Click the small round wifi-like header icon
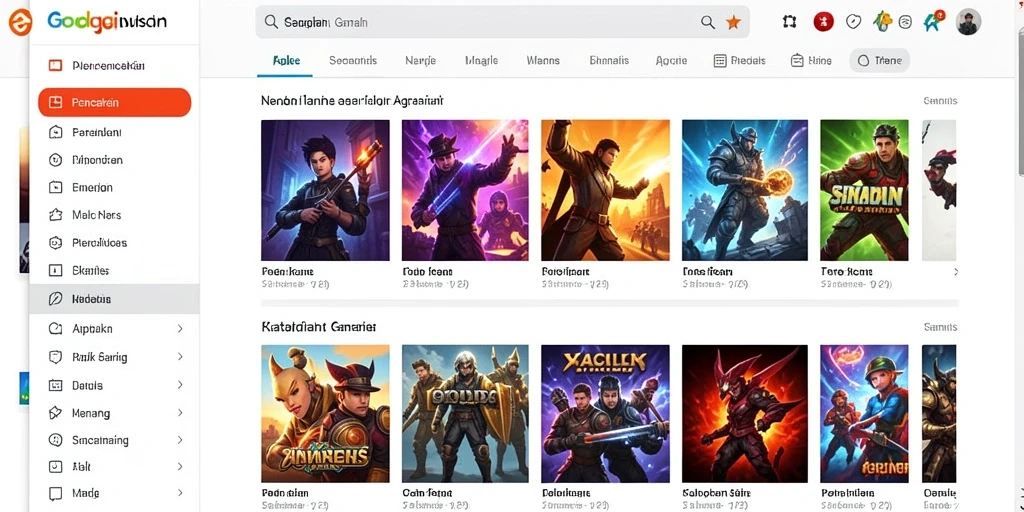The image size is (1024, 512). (x=905, y=22)
